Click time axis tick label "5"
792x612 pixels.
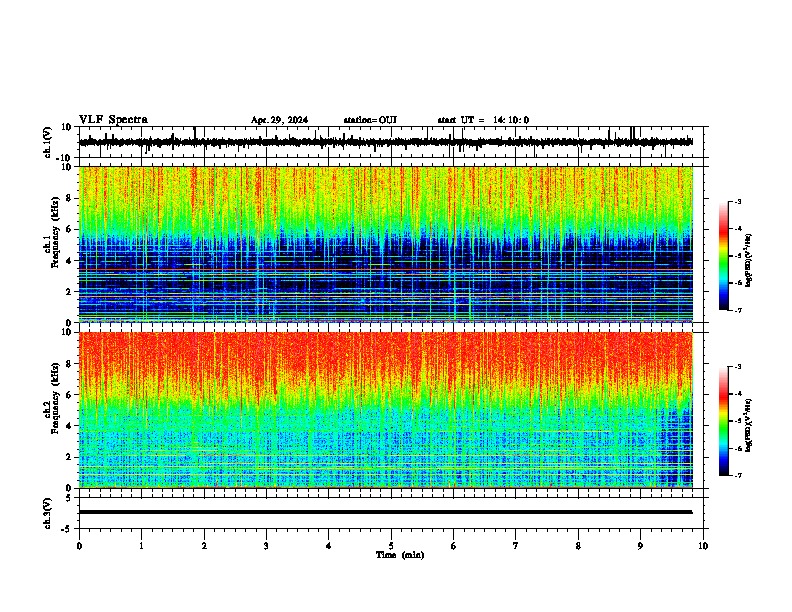coord(391,546)
